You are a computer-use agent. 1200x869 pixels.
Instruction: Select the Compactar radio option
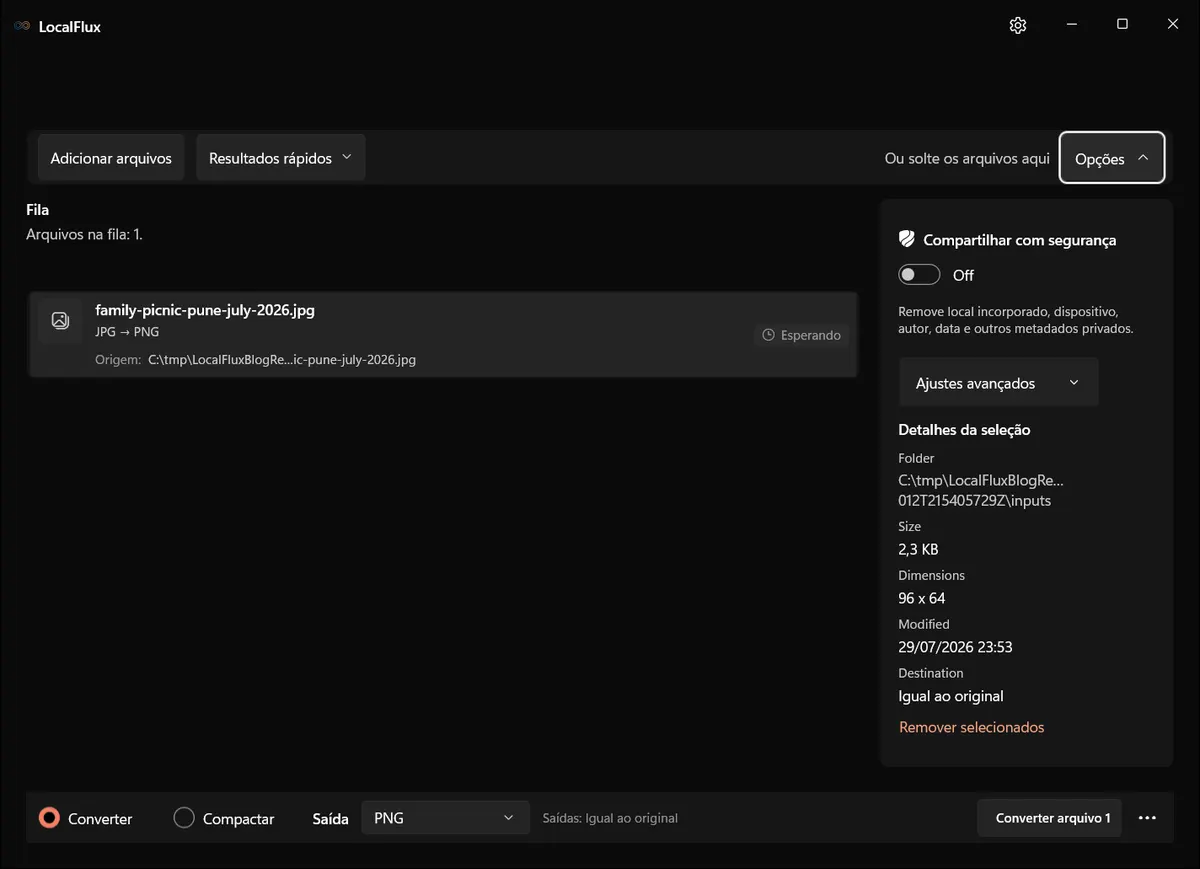(224, 818)
